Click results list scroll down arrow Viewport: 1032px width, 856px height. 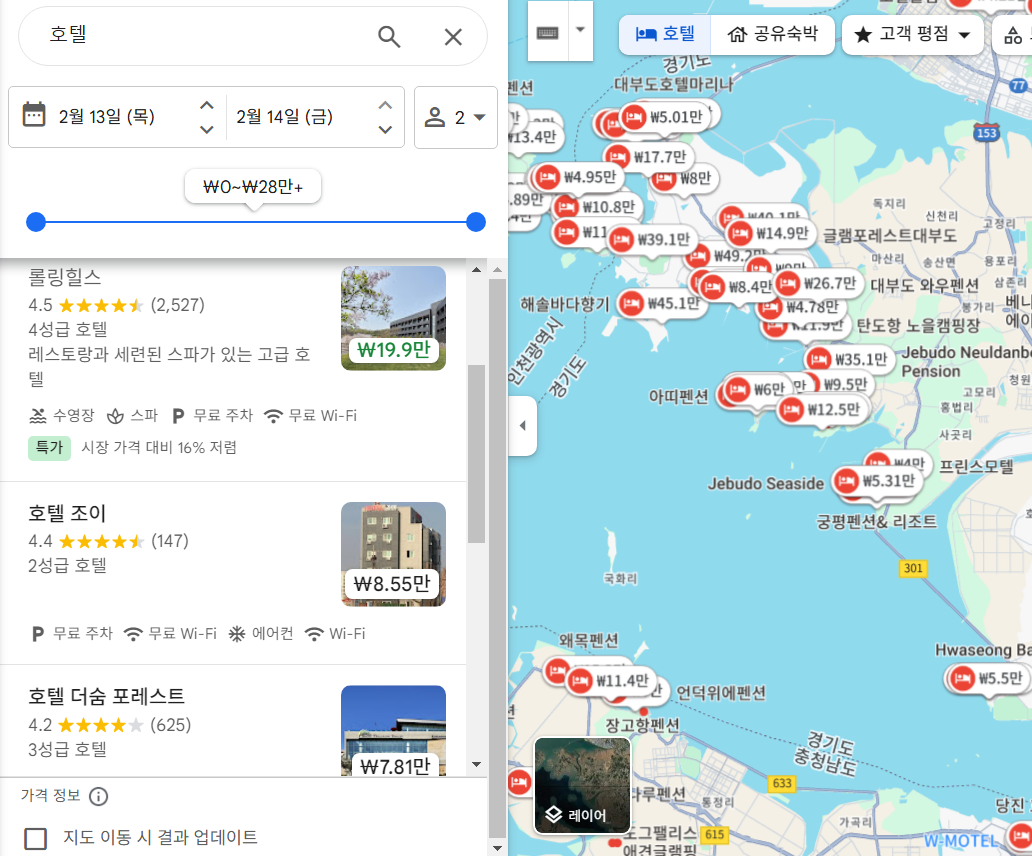(x=477, y=765)
